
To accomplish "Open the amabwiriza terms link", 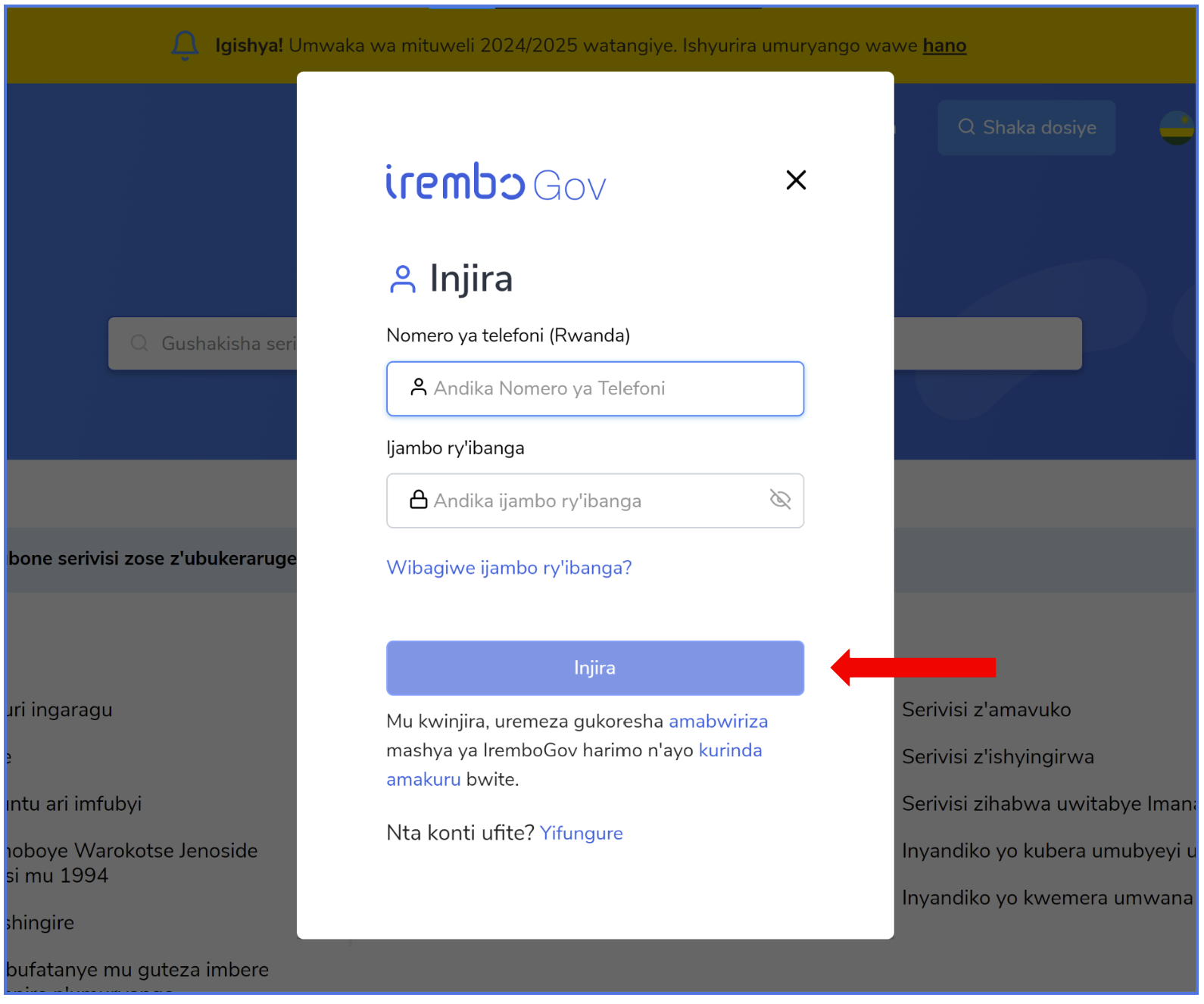I will 718,722.
